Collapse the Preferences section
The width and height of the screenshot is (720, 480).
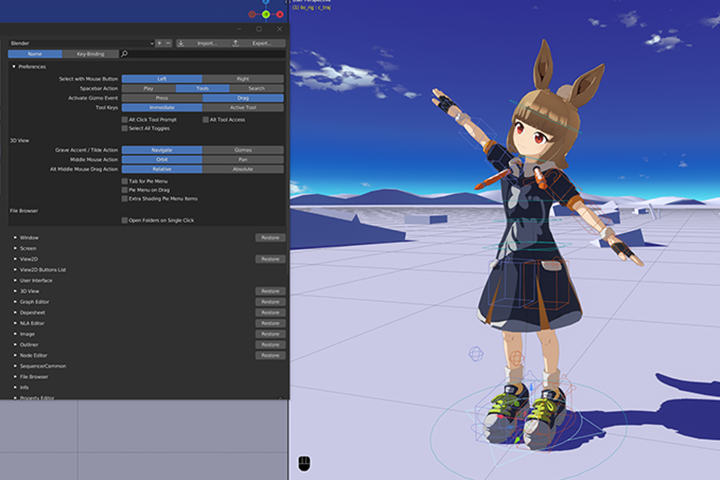coord(14,67)
